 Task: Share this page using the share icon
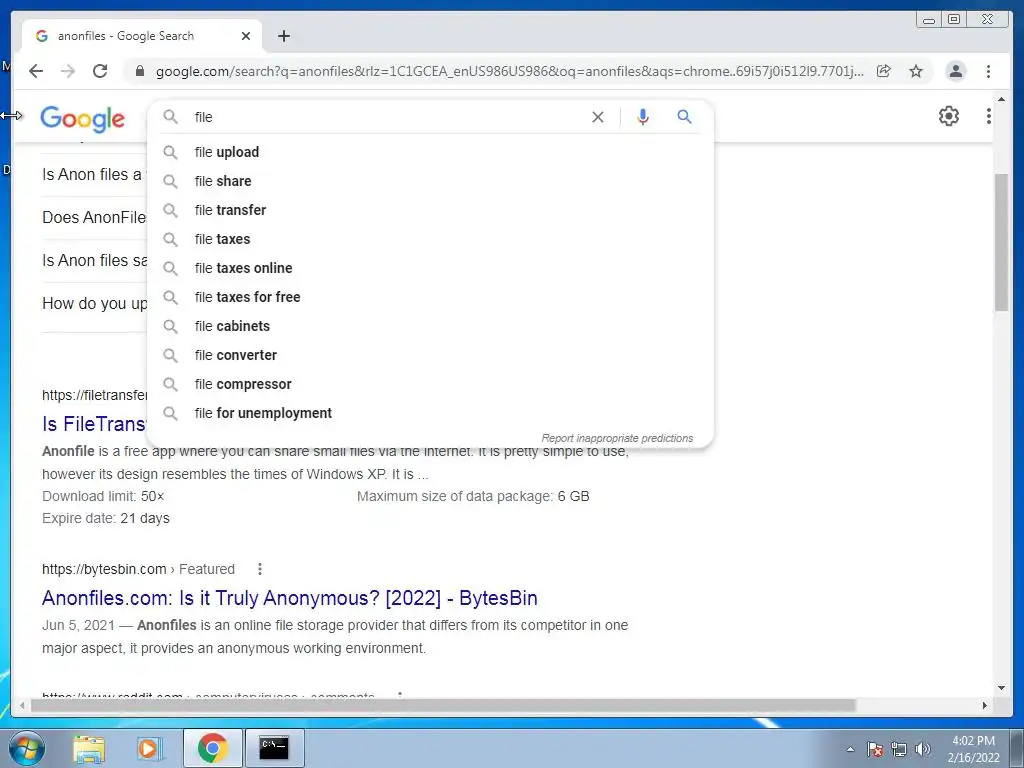(884, 71)
